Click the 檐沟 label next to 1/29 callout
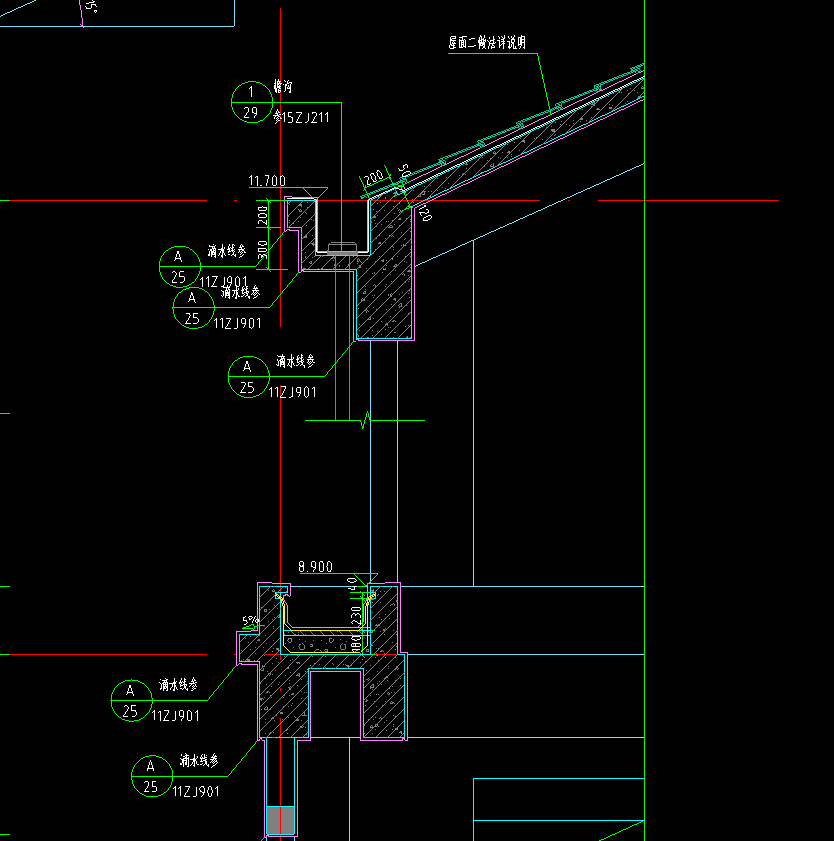 pyautogui.click(x=283, y=86)
